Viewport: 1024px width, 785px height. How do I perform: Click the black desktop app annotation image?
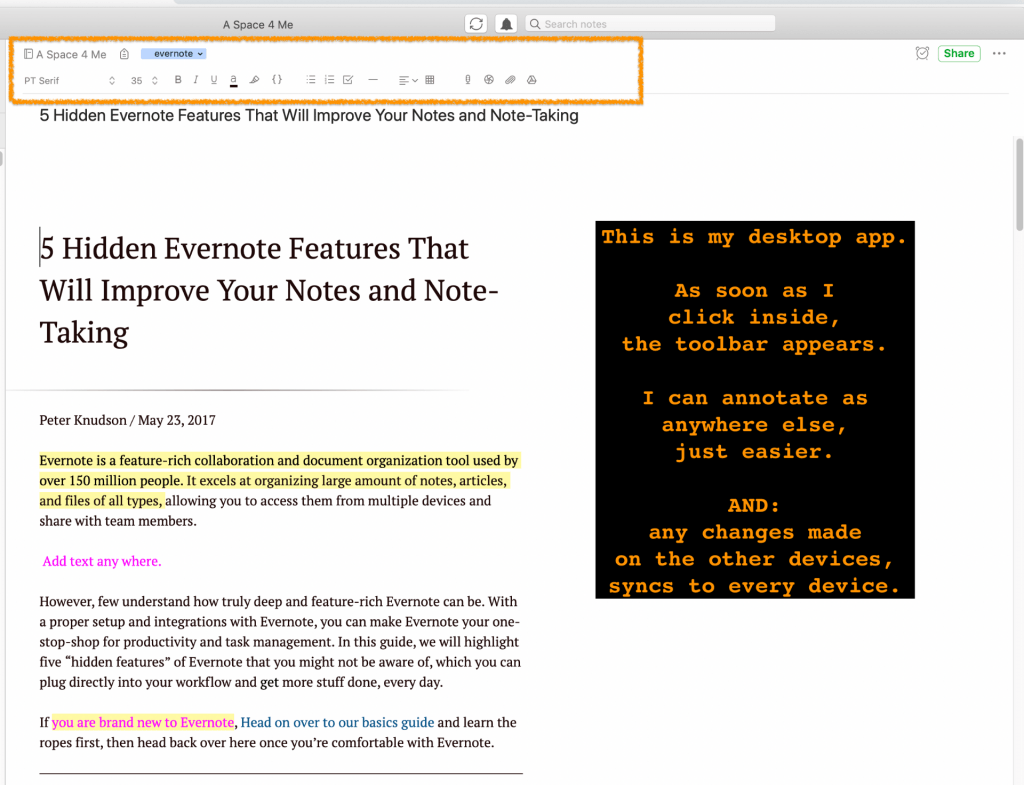click(x=755, y=409)
